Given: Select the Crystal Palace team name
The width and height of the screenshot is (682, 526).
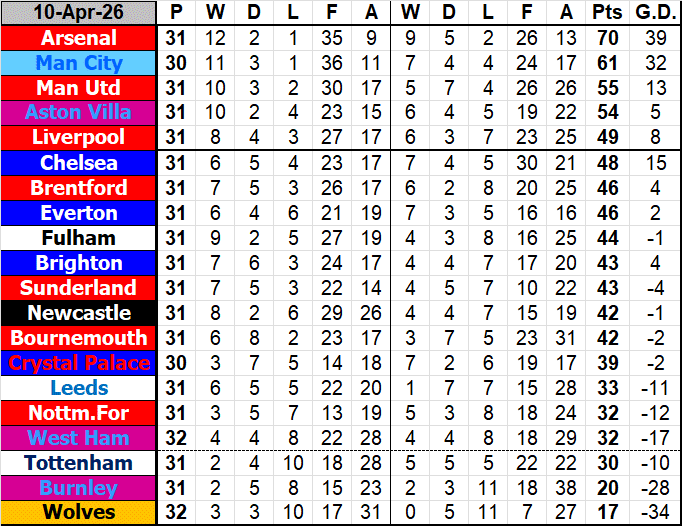Looking at the screenshot, I should [79, 363].
